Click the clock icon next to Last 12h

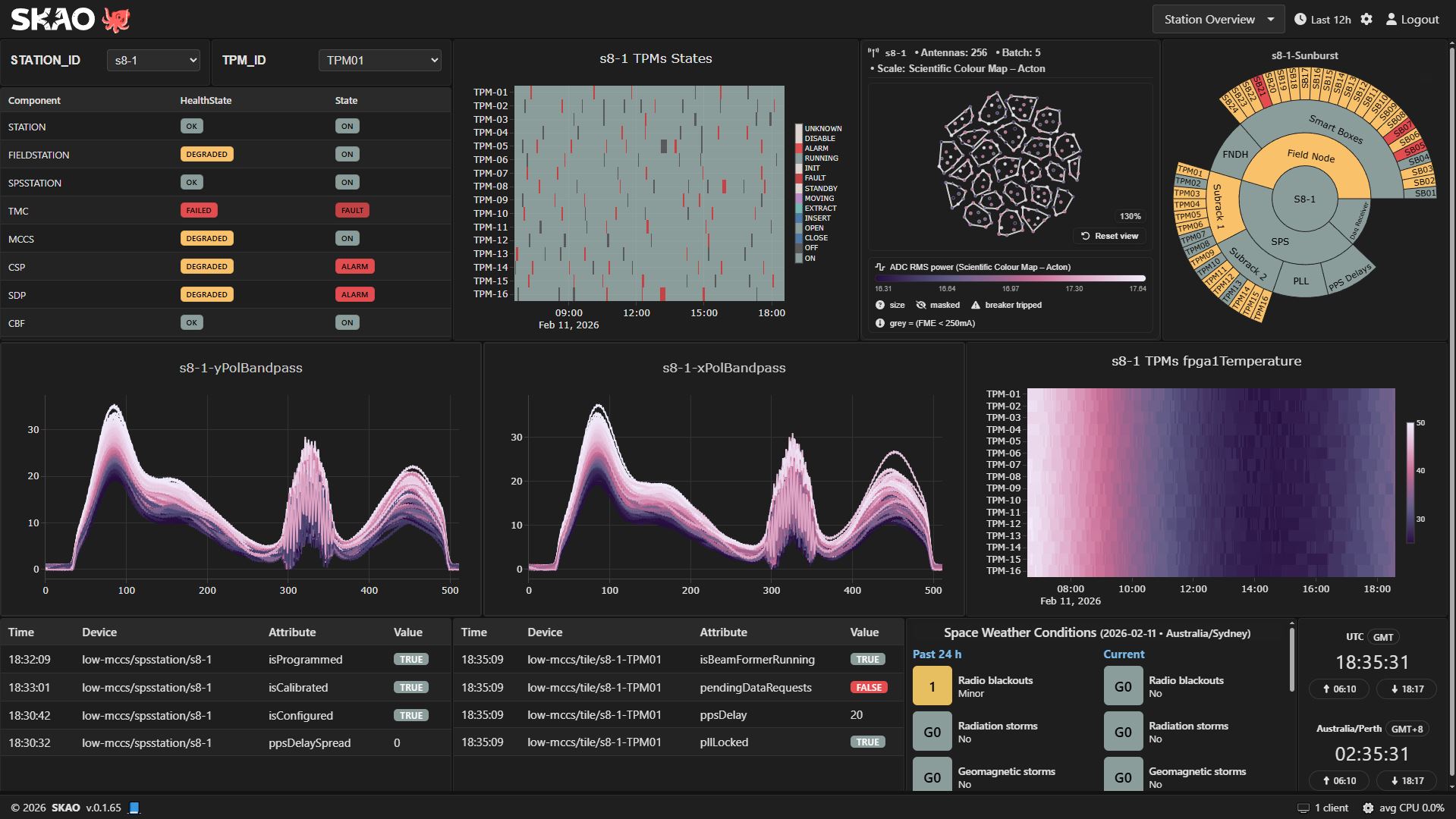(x=1300, y=19)
